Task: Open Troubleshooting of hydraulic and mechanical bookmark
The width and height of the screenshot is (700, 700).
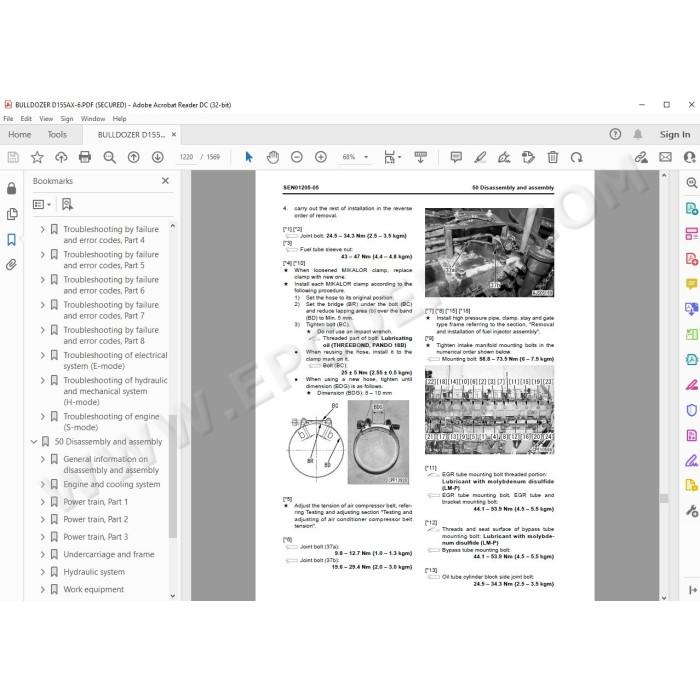Action: [115, 391]
